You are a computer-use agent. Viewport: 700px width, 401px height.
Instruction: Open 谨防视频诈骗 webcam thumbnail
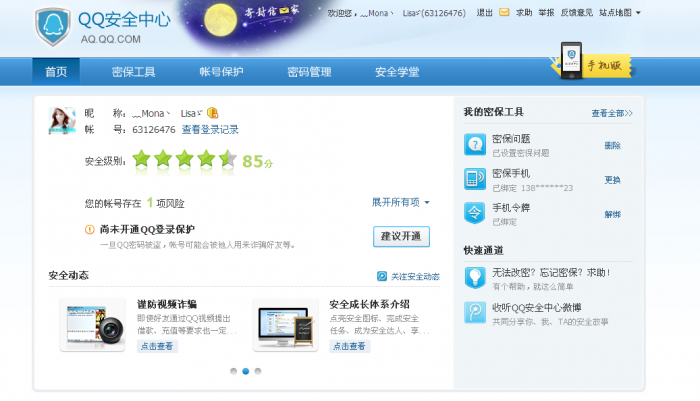92,325
